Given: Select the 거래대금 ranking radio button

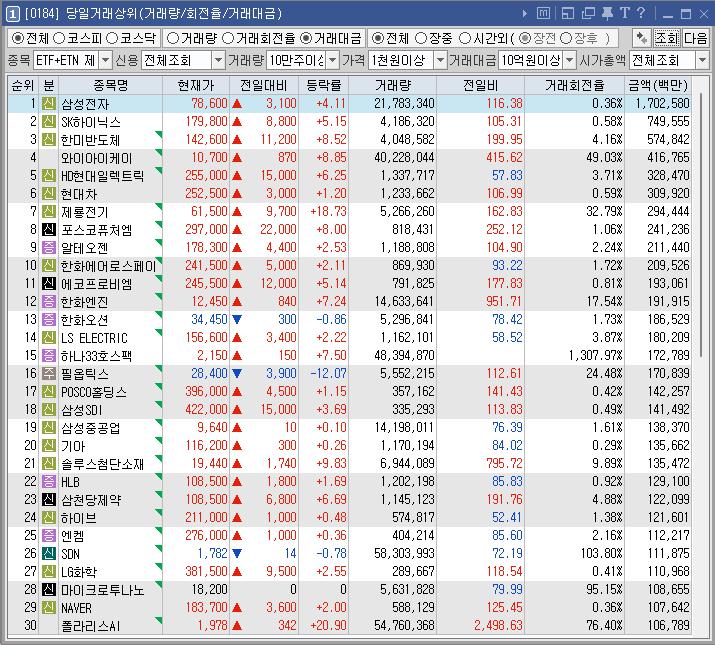Looking at the screenshot, I should (x=306, y=38).
